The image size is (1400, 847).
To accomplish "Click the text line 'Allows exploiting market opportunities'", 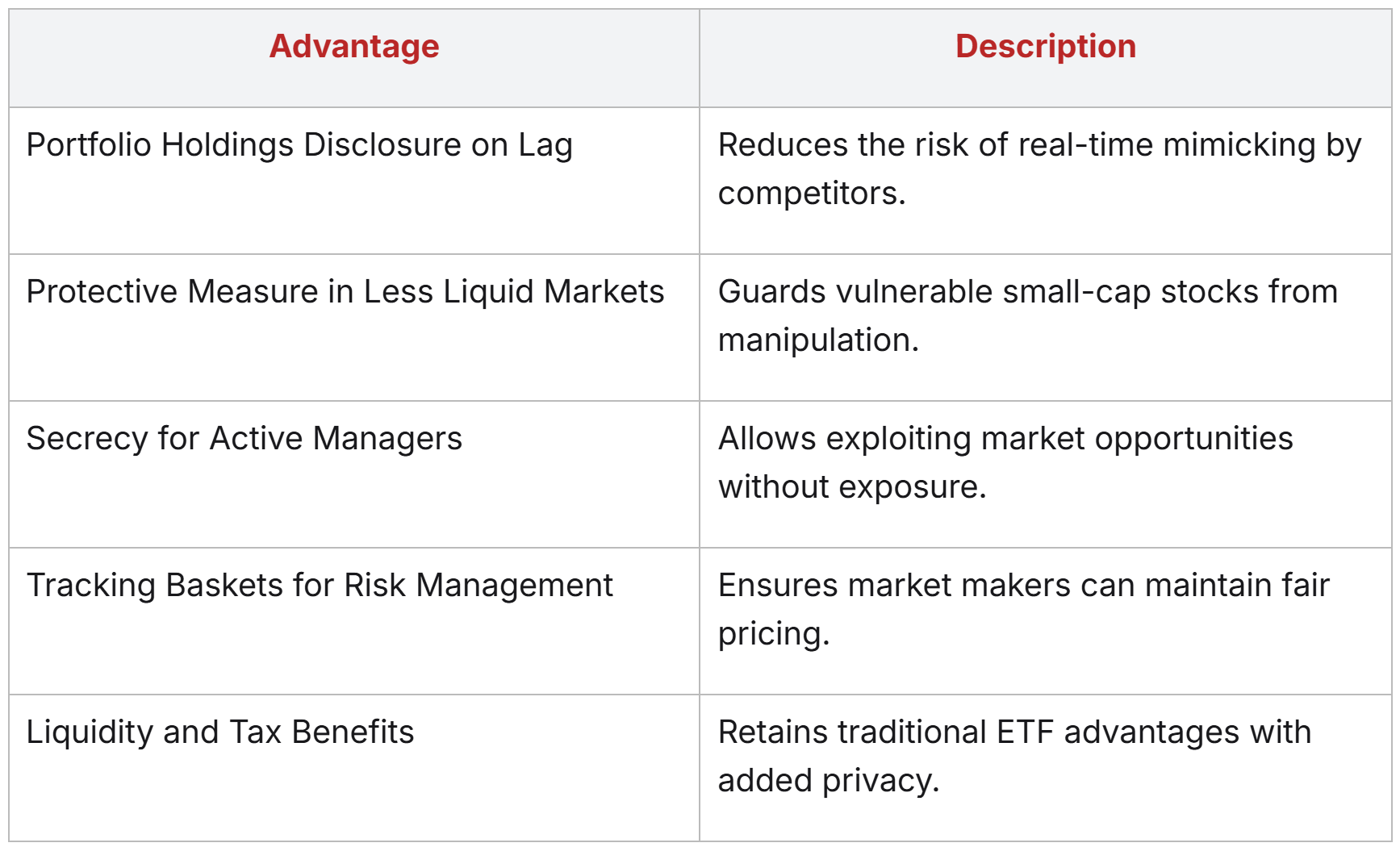I will tap(1005, 439).
